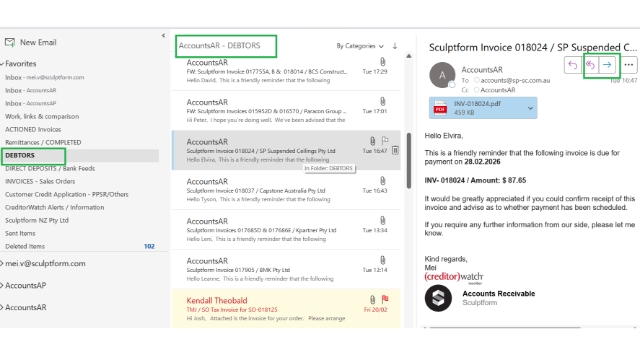Collapse the folder pane with the arrow

coord(163,36)
